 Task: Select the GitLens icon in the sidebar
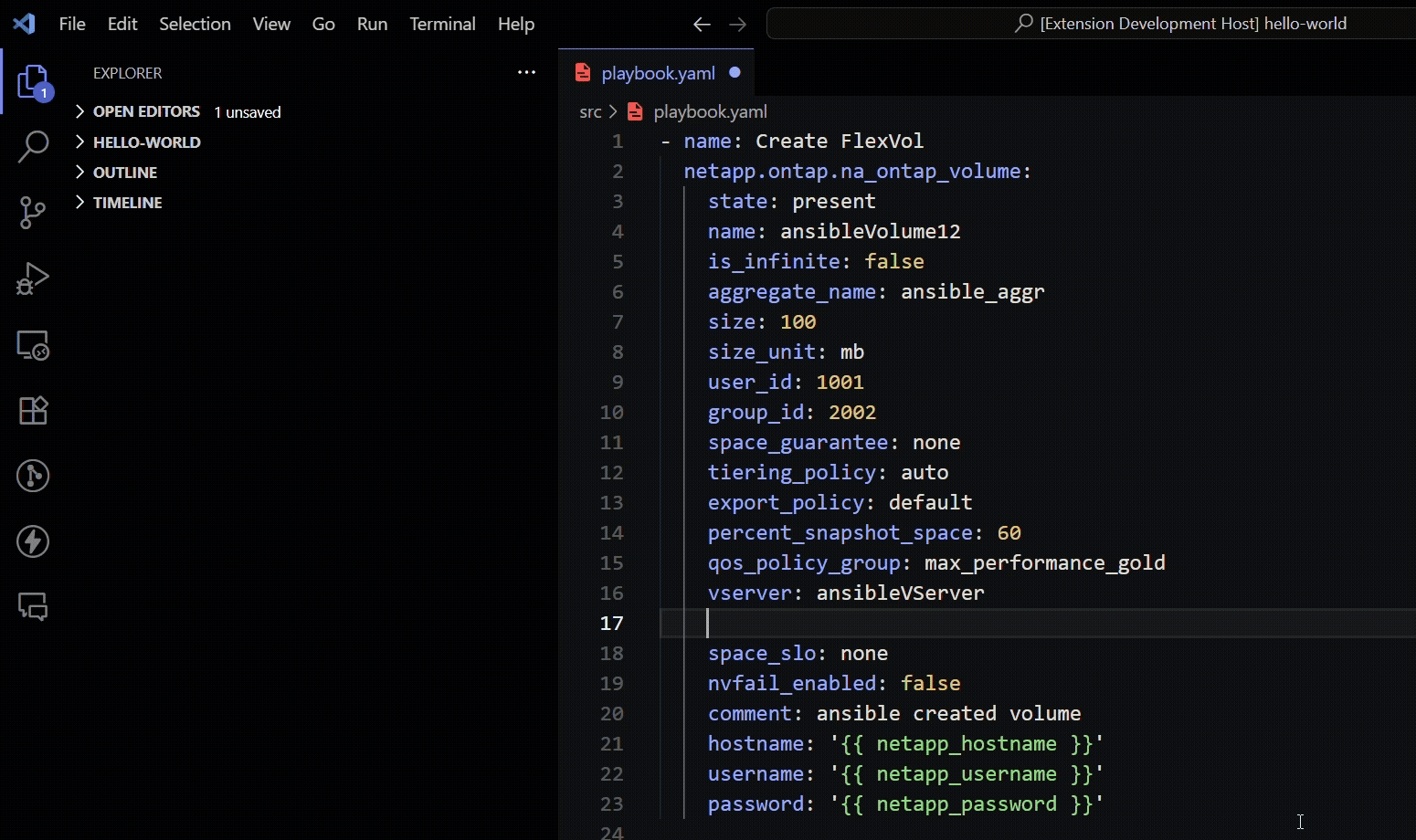[x=32, y=476]
